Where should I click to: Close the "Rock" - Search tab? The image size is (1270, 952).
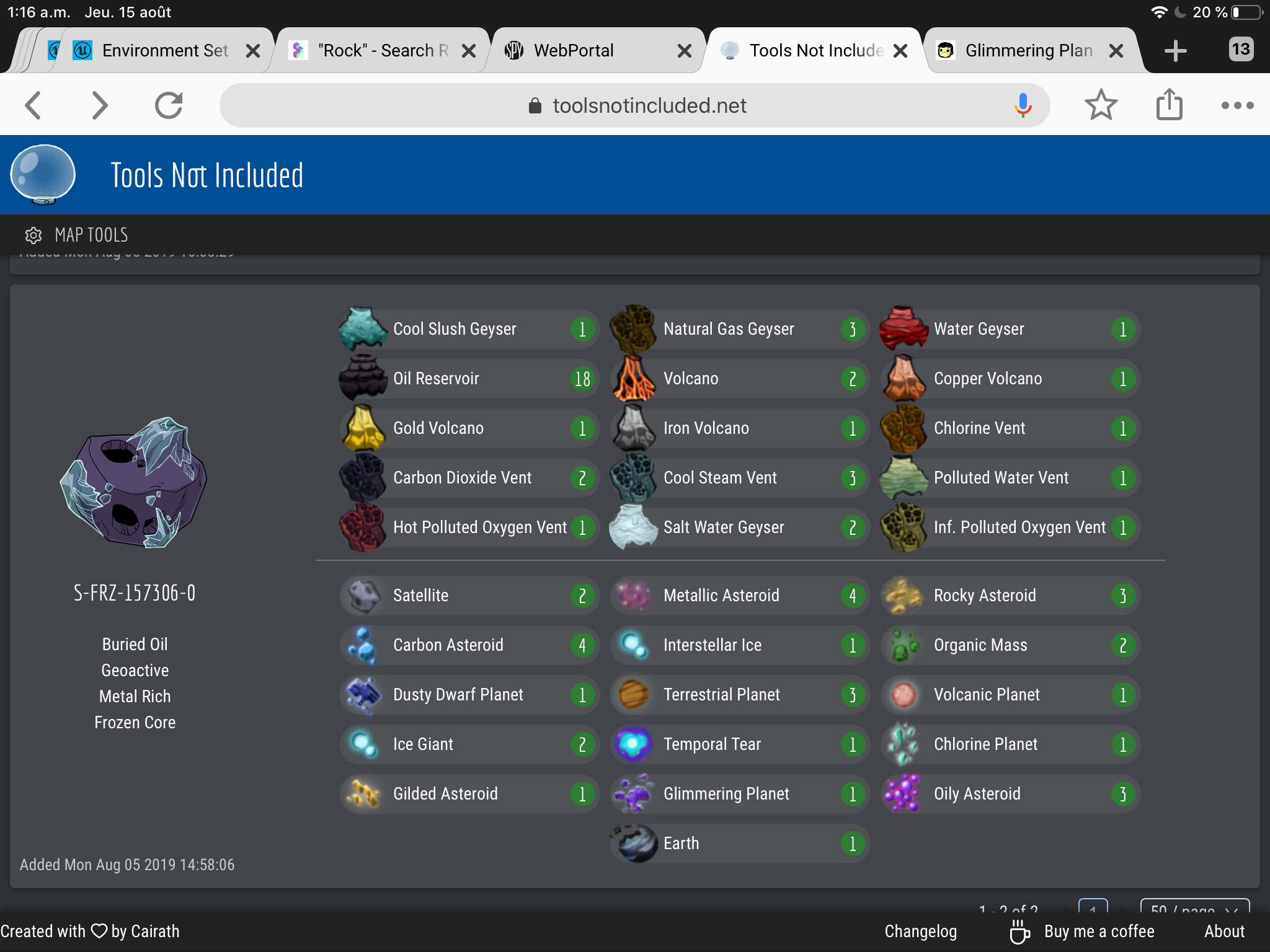click(469, 51)
